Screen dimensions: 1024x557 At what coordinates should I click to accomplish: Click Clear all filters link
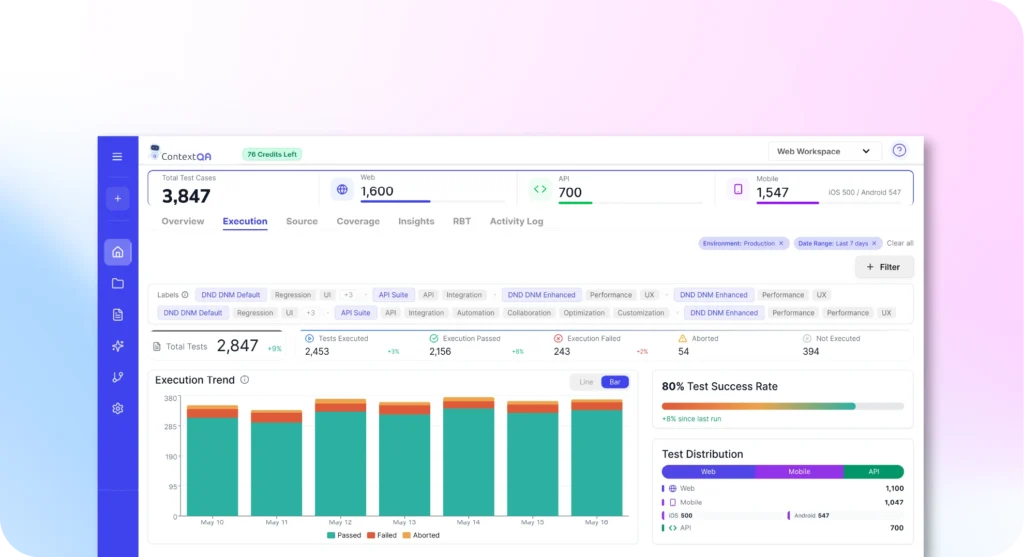pyautogui.click(x=900, y=243)
